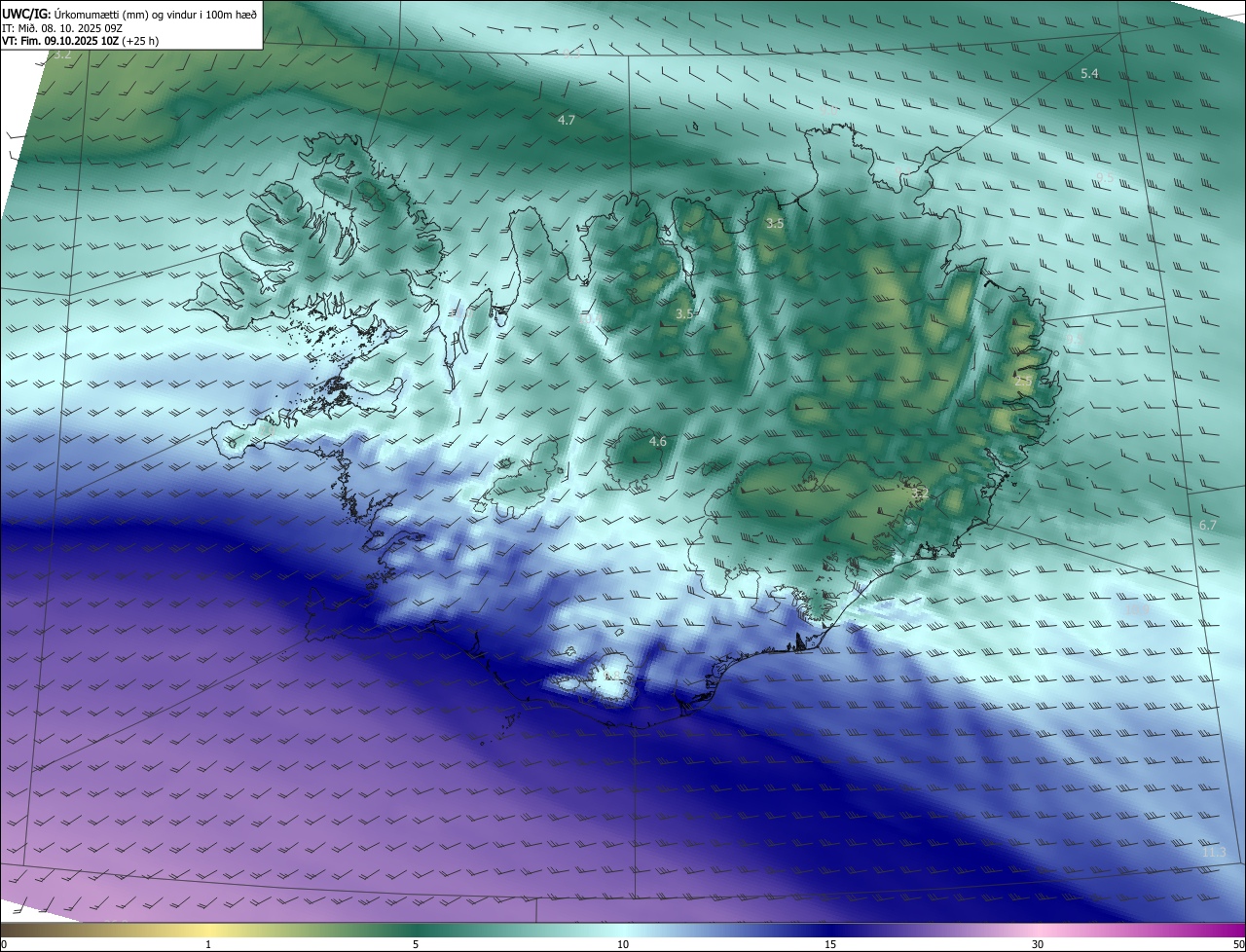Click the map value label 11.3
Viewport: 1246px width, 952px height.
[x=1214, y=852]
